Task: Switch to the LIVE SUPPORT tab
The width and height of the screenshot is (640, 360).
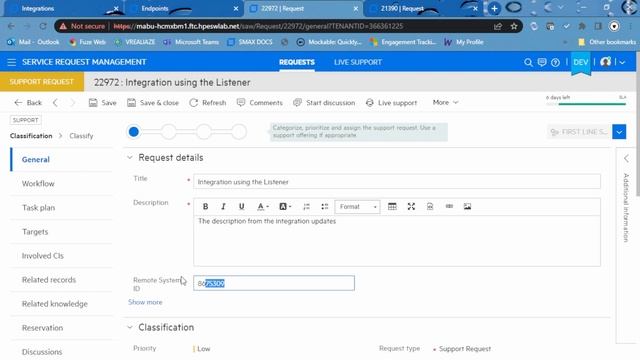Action: pos(358,62)
